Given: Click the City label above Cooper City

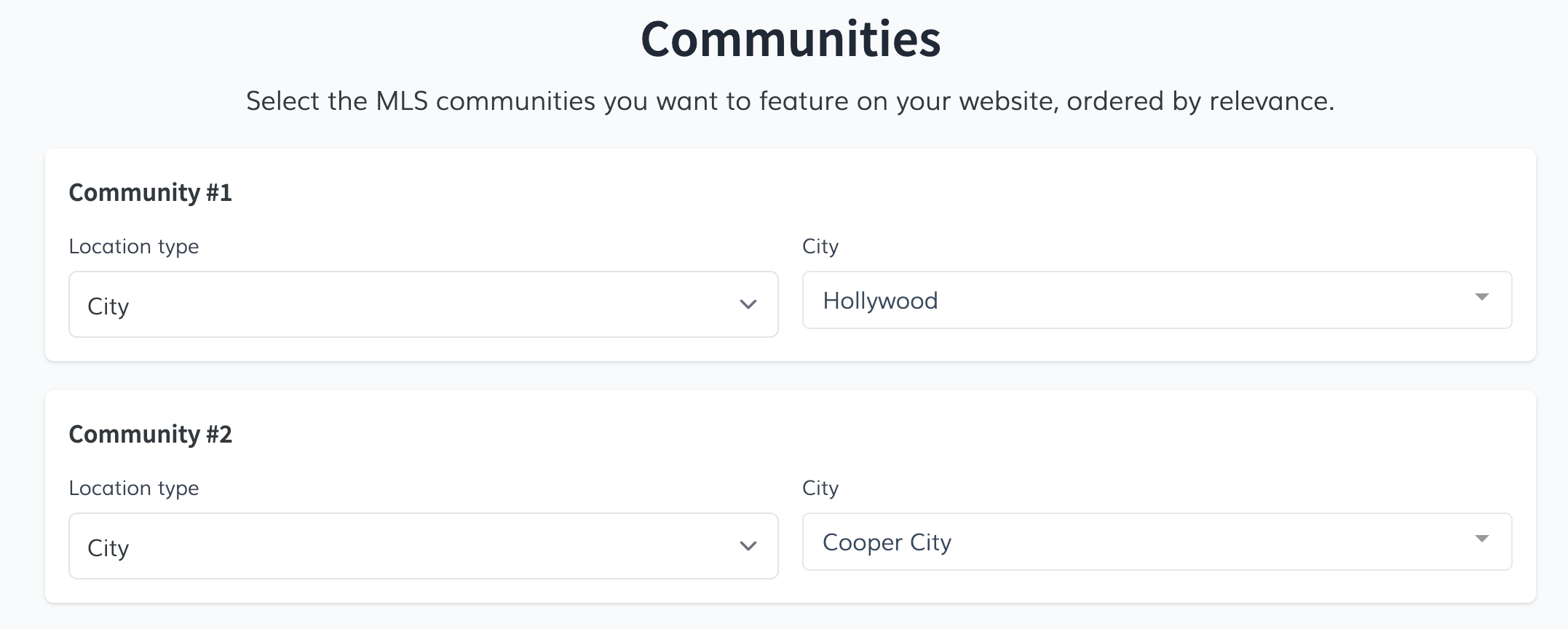Looking at the screenshot, I should click(x=820, y=488).
